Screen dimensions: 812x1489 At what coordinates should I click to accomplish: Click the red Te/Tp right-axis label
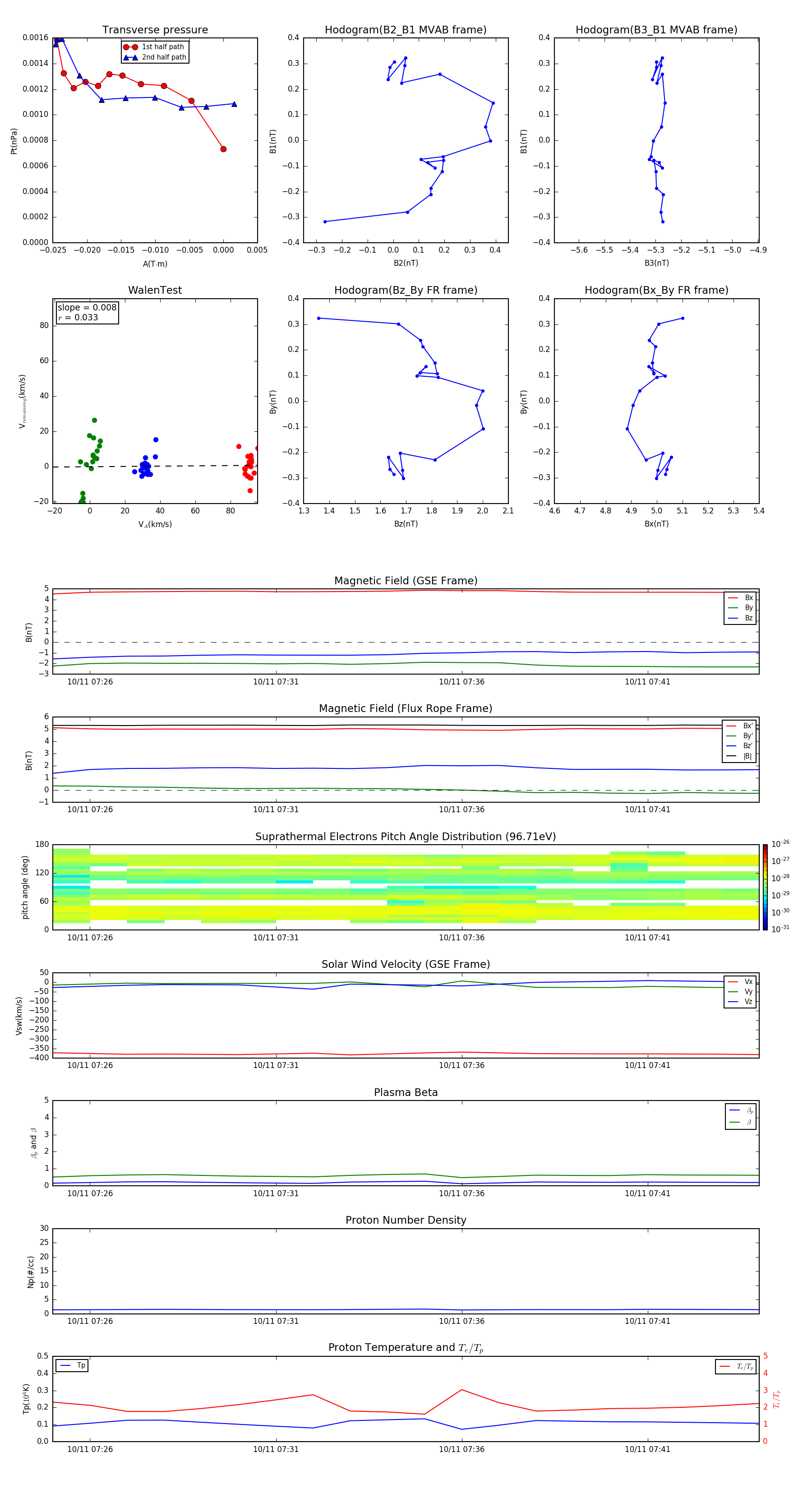(776, 1399)
